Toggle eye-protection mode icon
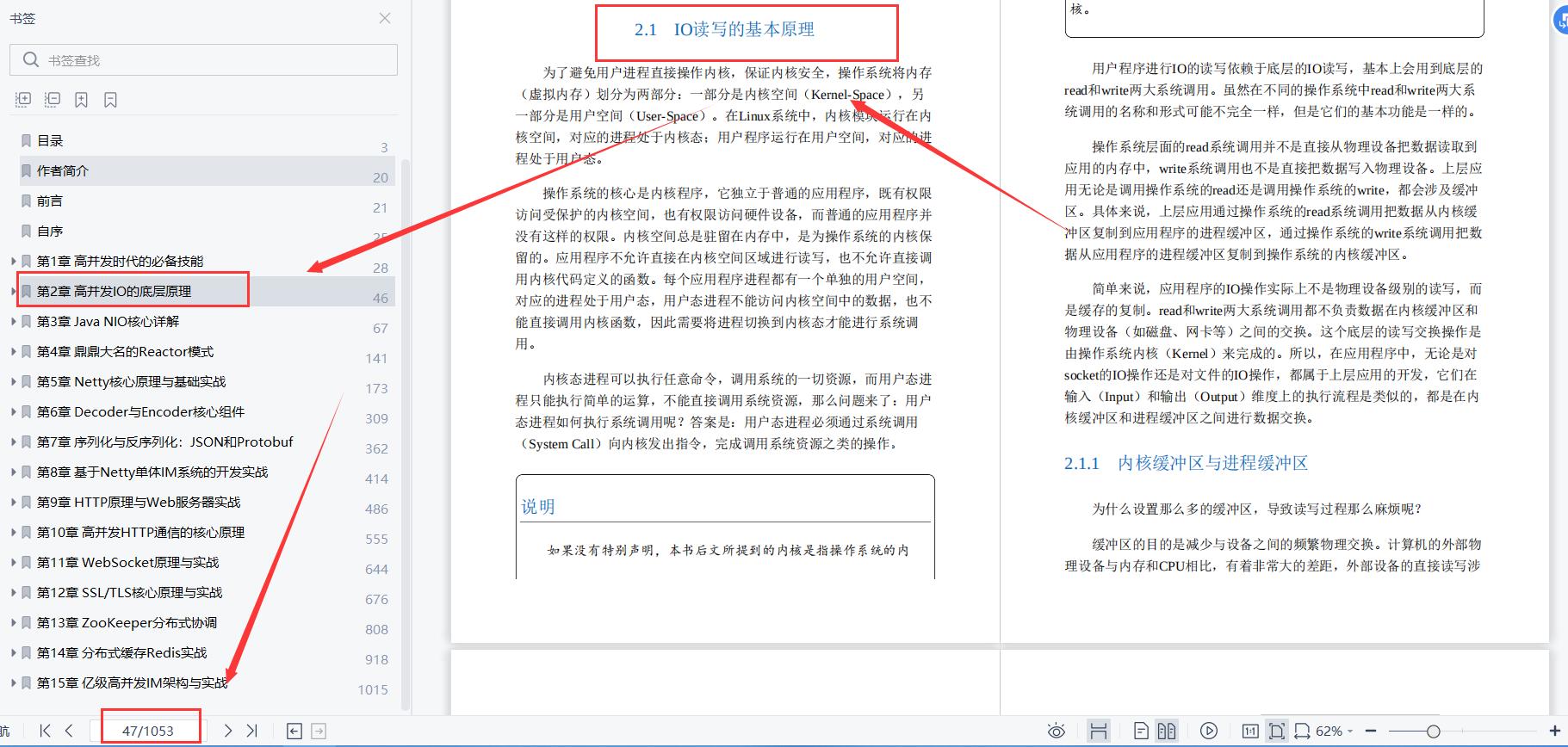Image resolution: width=1568 pixels, height=747 pixels. coord(1057,731)
